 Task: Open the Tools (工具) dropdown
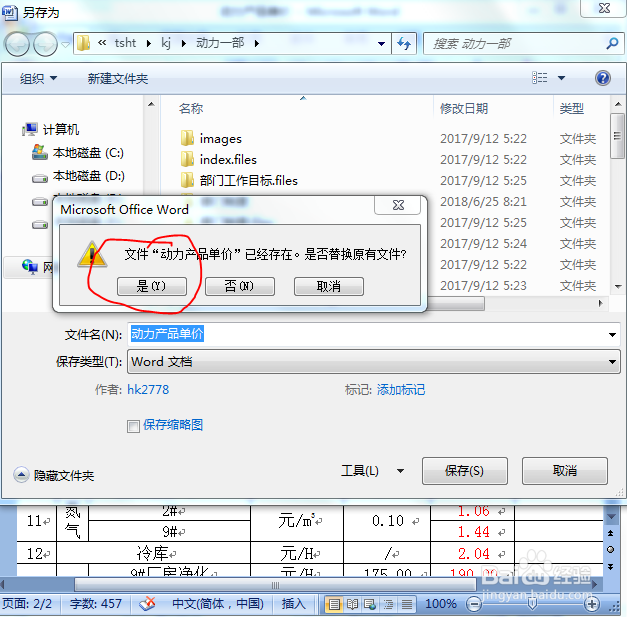pyautogui.click(x=372, y=471)
